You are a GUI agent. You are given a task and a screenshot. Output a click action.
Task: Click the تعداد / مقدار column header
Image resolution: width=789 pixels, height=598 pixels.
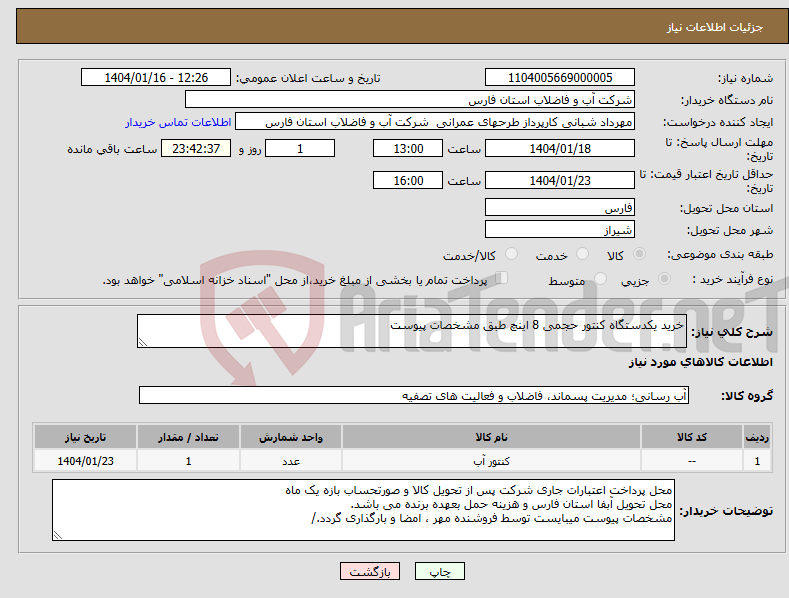(x=188, y=437)
